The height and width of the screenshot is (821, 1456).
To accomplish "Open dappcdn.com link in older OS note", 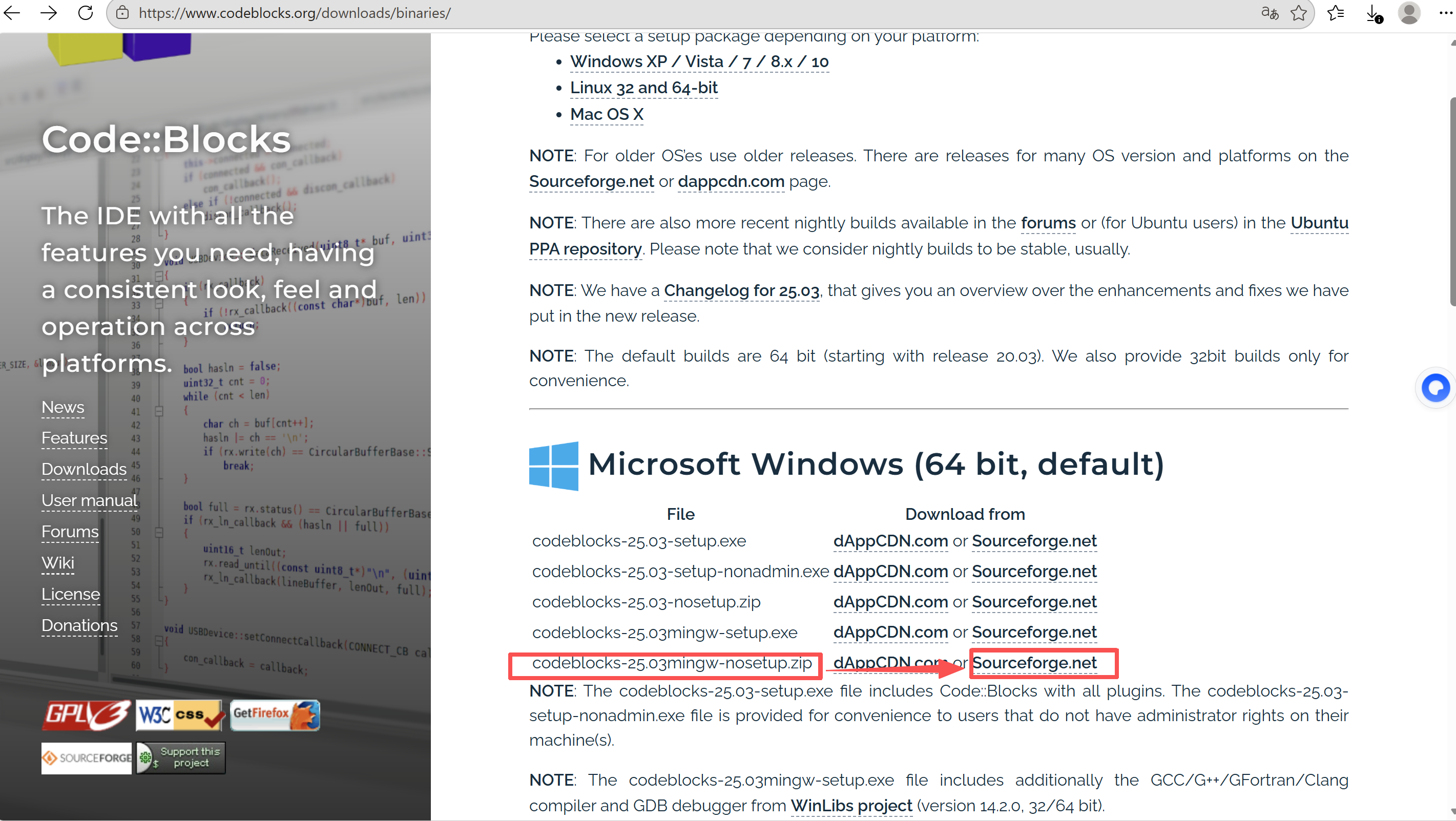I will coord(731,181).
